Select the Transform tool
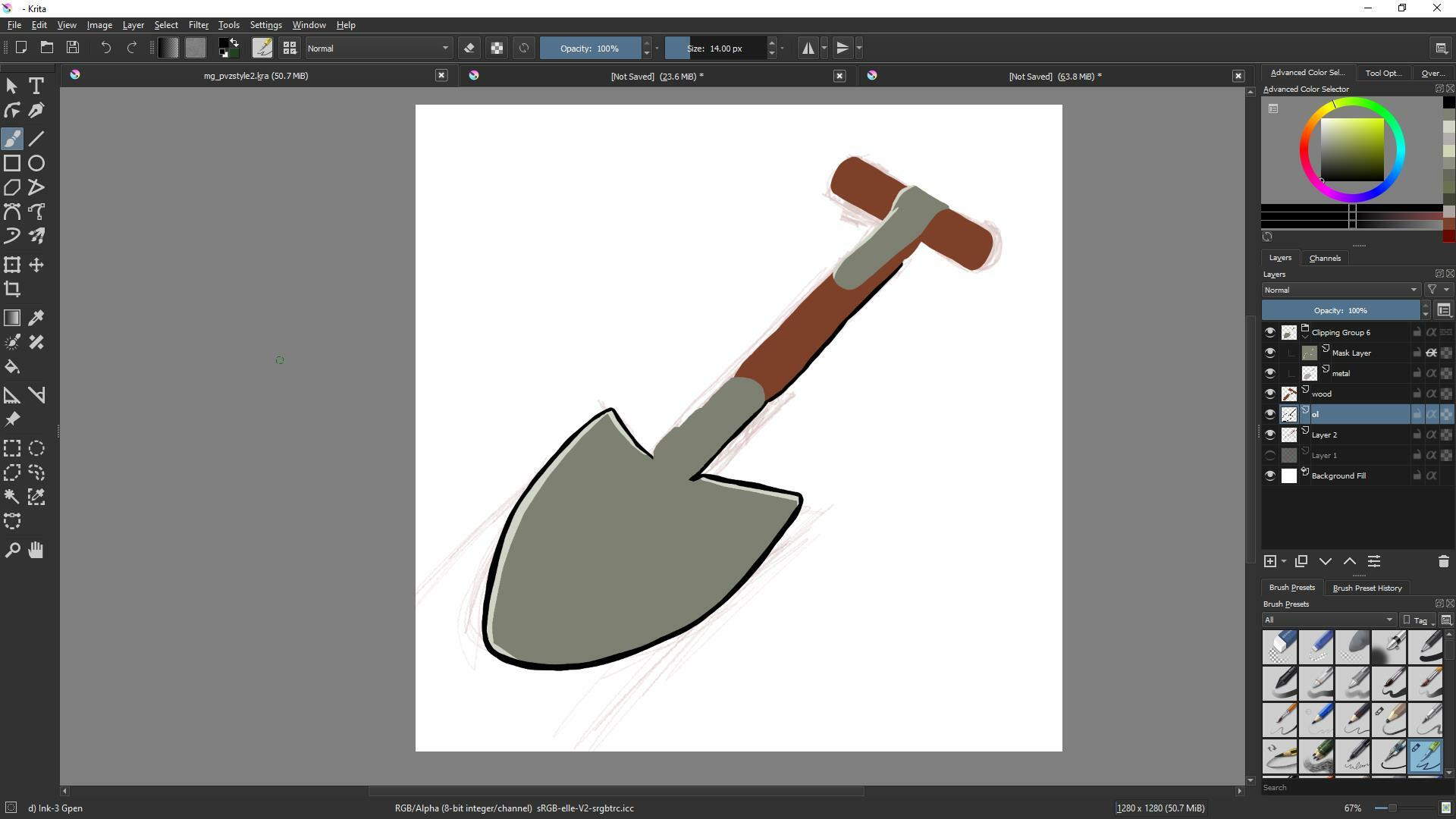 (12, 265)
